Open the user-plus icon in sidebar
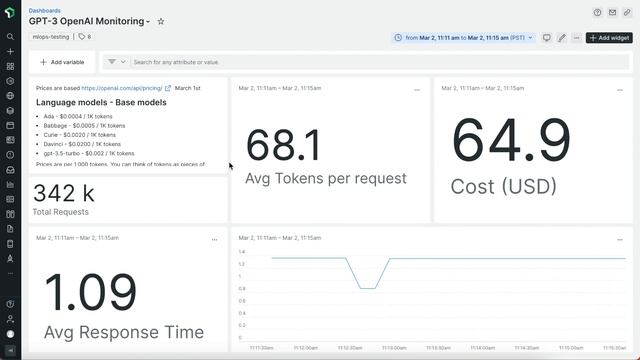The height and width of the screenshot is (360, 640). pyautogui.click(x=10, y=319)
